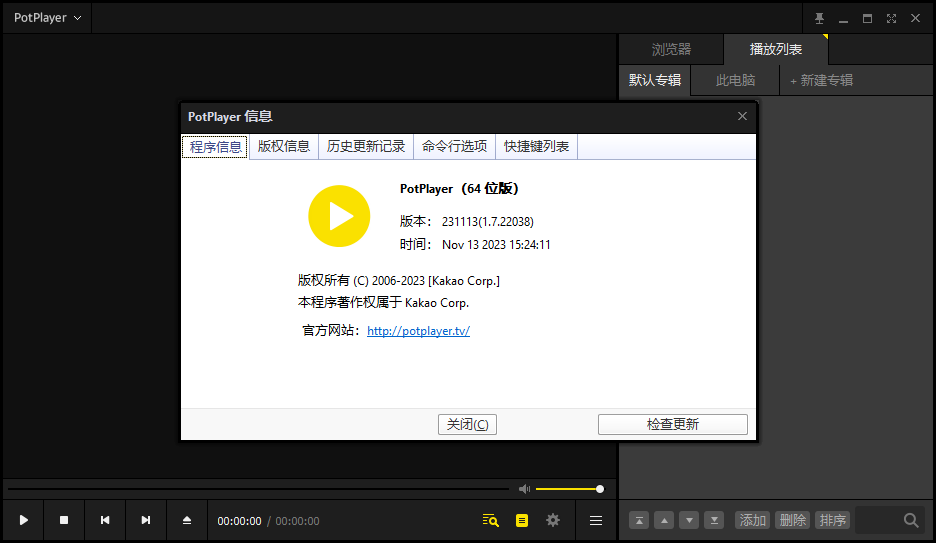Create a new album with 新建专辑
This screenshot has height=543, width=936.
pyautogui.click(x=821, y=80)
